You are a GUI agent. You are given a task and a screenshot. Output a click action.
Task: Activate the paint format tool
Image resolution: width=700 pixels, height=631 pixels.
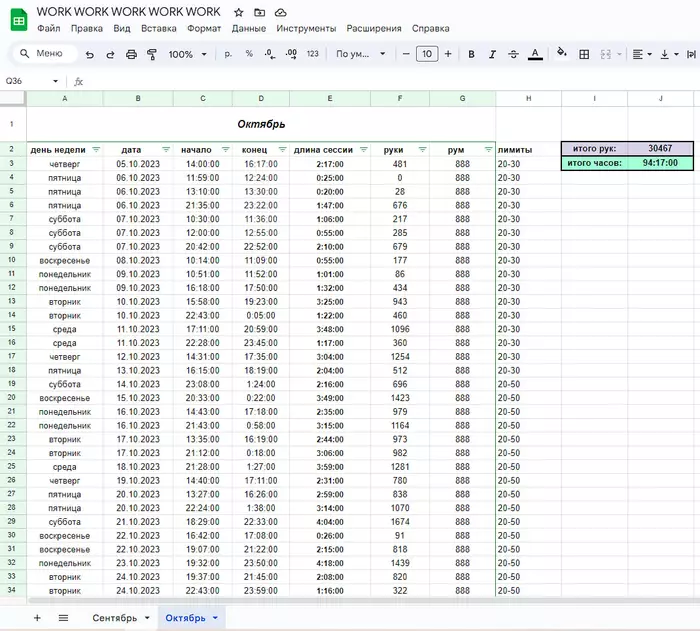point(152,54)
